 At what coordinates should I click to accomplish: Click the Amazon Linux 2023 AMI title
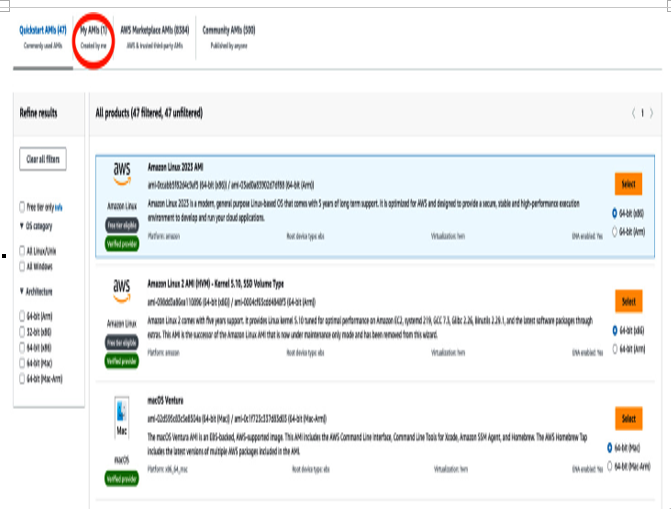175,167
